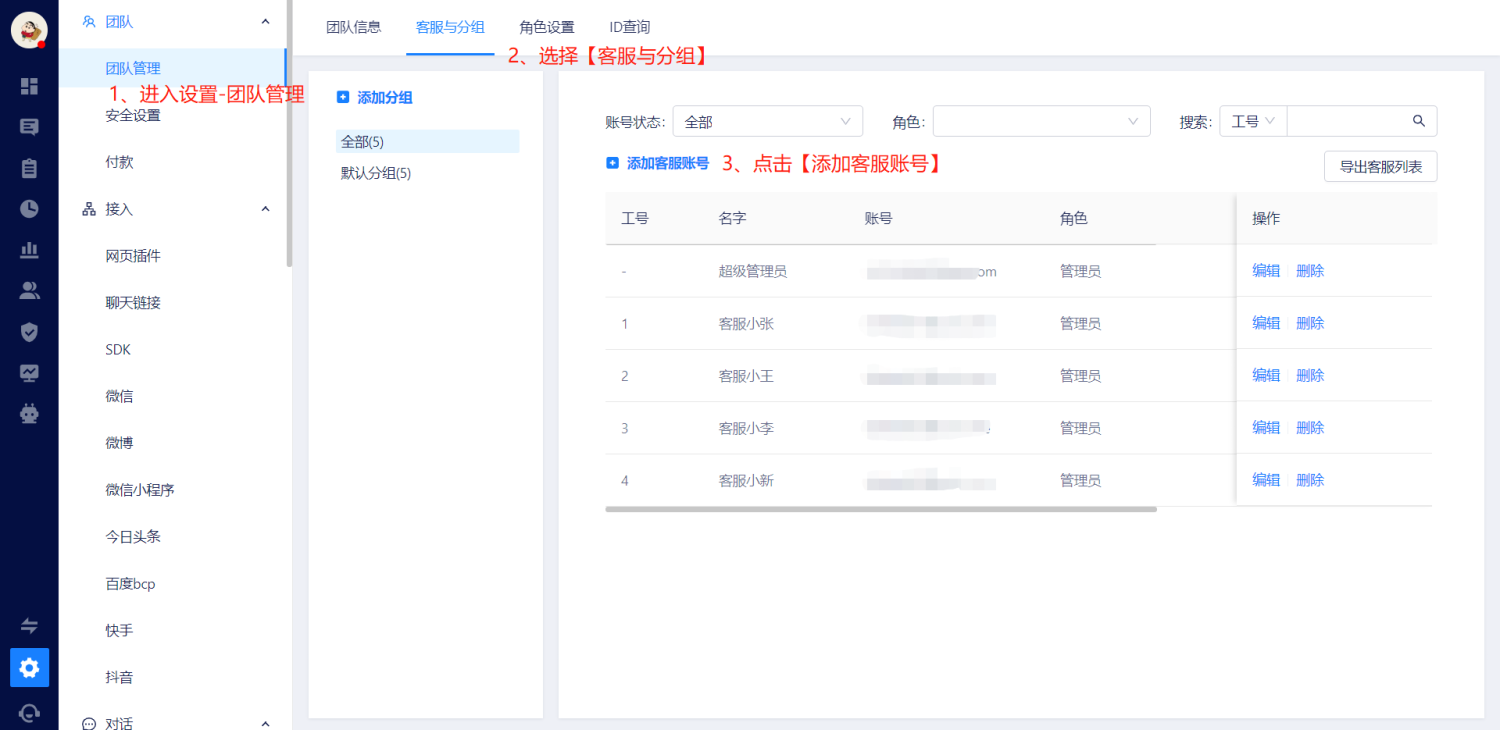Open the shield check icon
Viewport: 1500px width, 730px height.
[29, 331]
